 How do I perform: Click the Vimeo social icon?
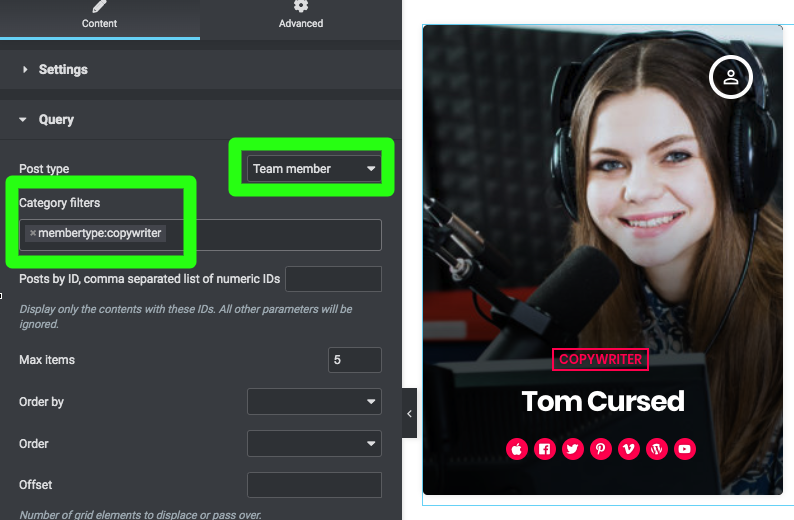[628, 449]
